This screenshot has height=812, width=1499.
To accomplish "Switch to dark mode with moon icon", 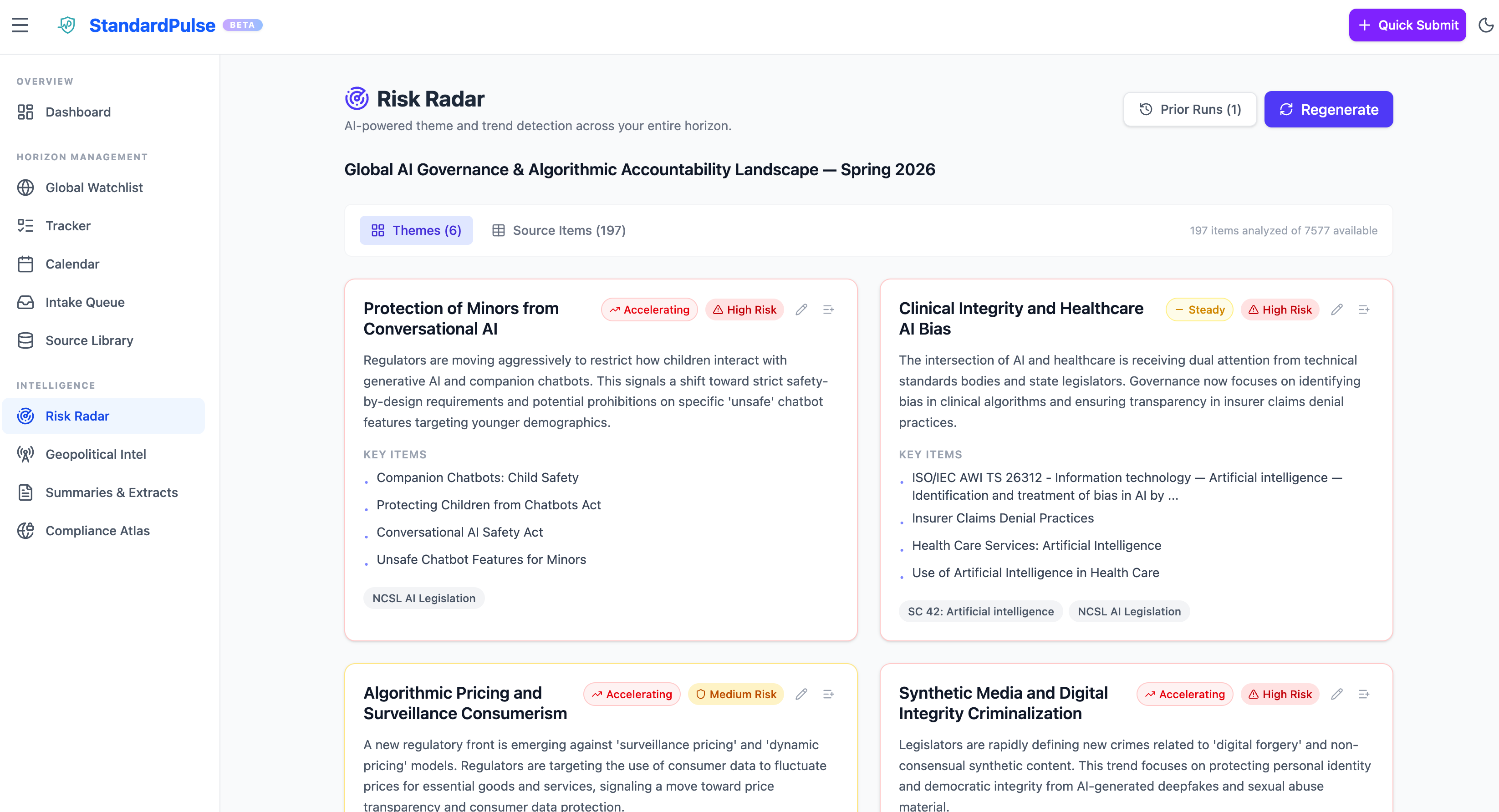I will click(1486, 25).
